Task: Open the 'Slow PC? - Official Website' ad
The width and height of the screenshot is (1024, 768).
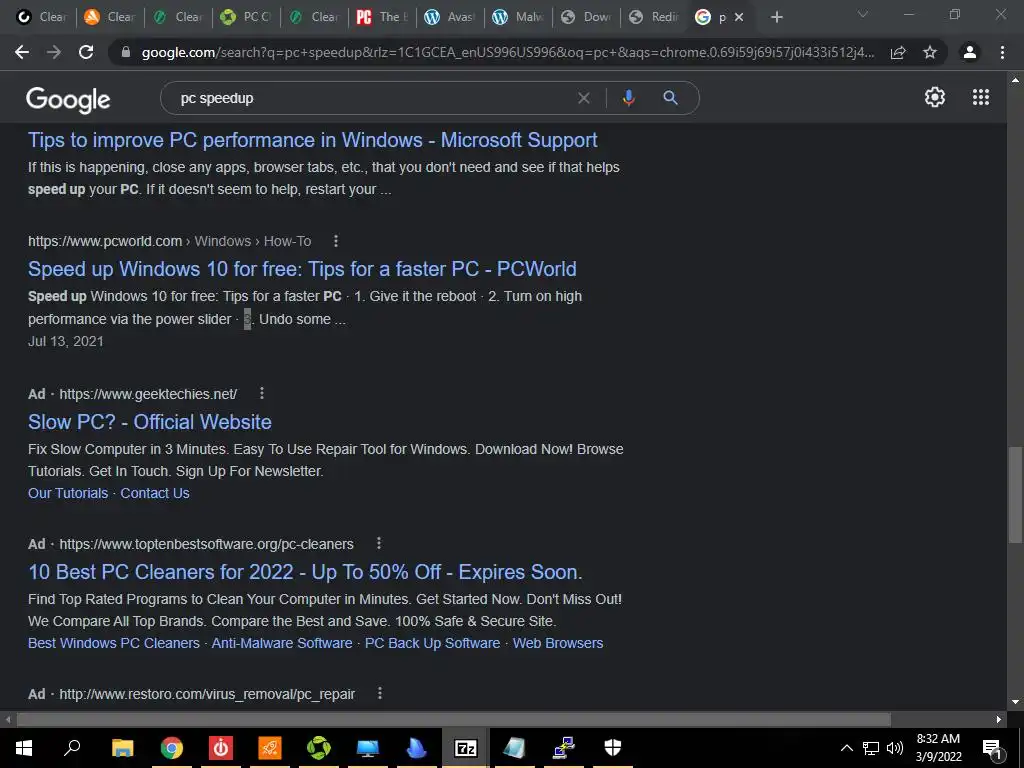Action: [150, 422]
